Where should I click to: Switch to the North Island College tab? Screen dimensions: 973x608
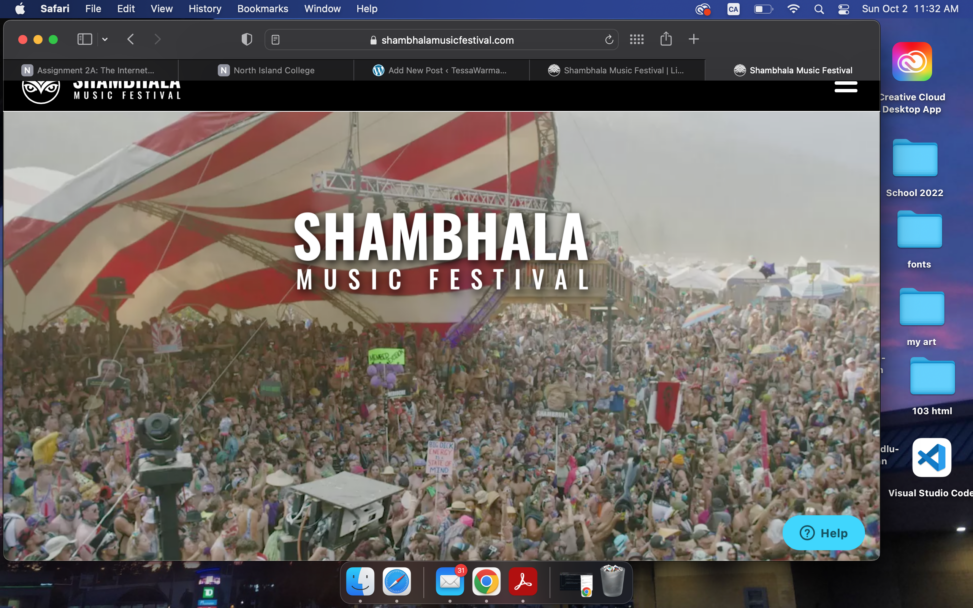point(266,70)
